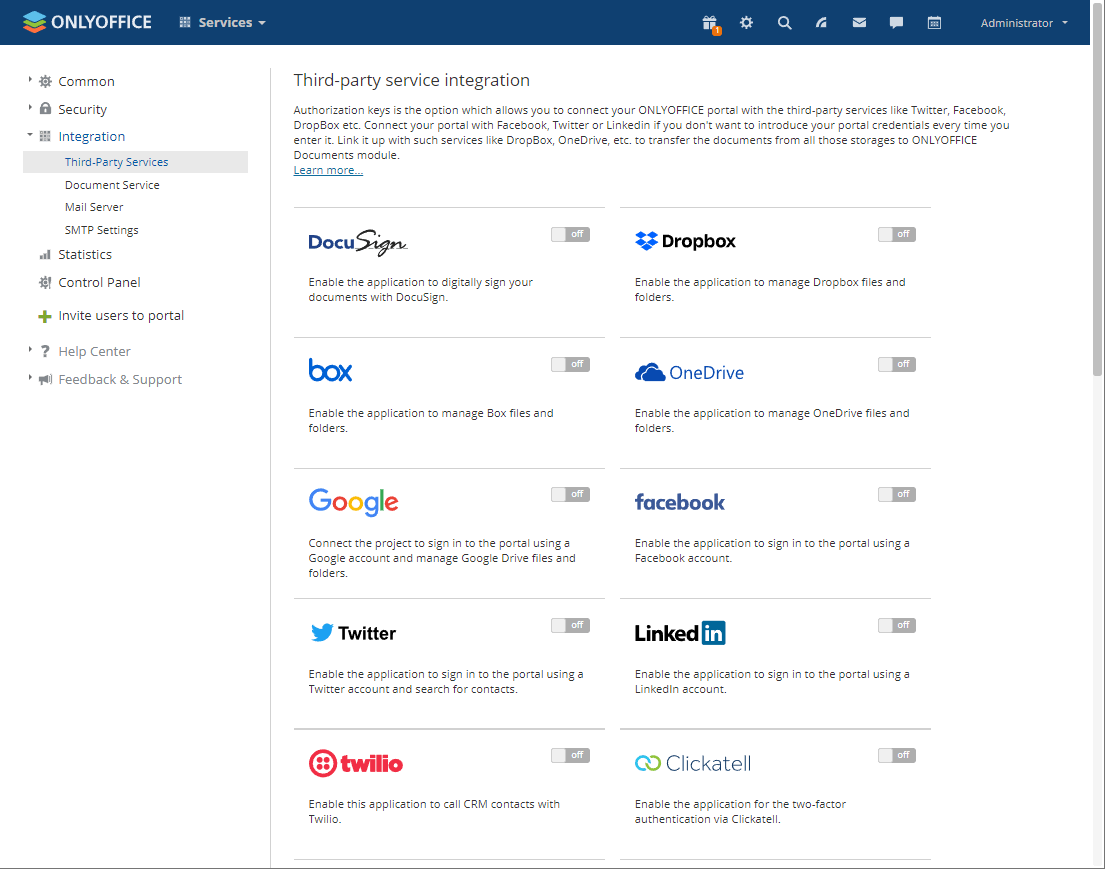Click Invite users to portal
Screen dimensions: 1105x869
[121, 316]
